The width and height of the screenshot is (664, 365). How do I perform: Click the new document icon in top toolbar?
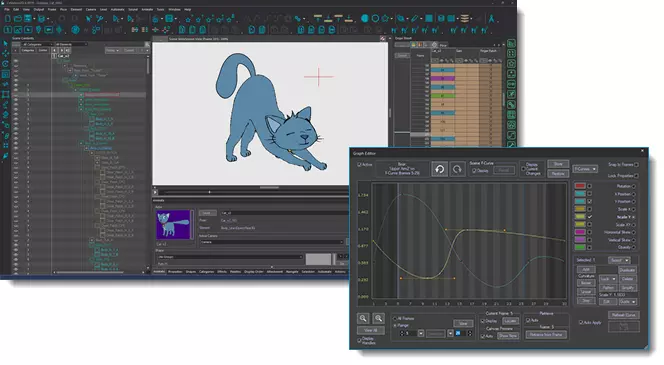[x=8, y=19]
